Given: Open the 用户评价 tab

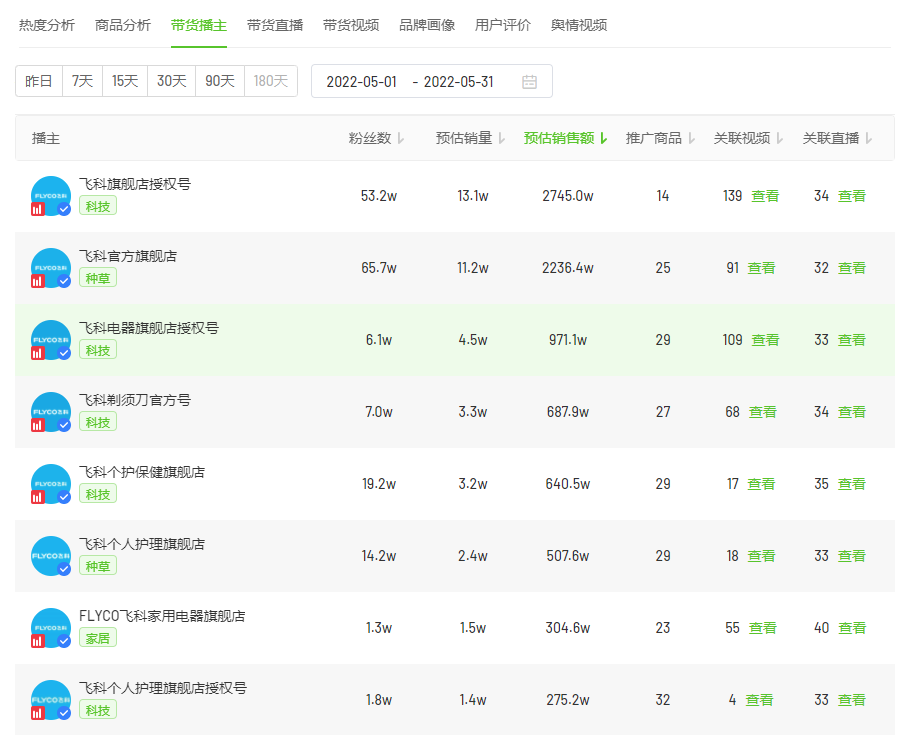Looking at the screenshot, I should click(x=503, y=25).
